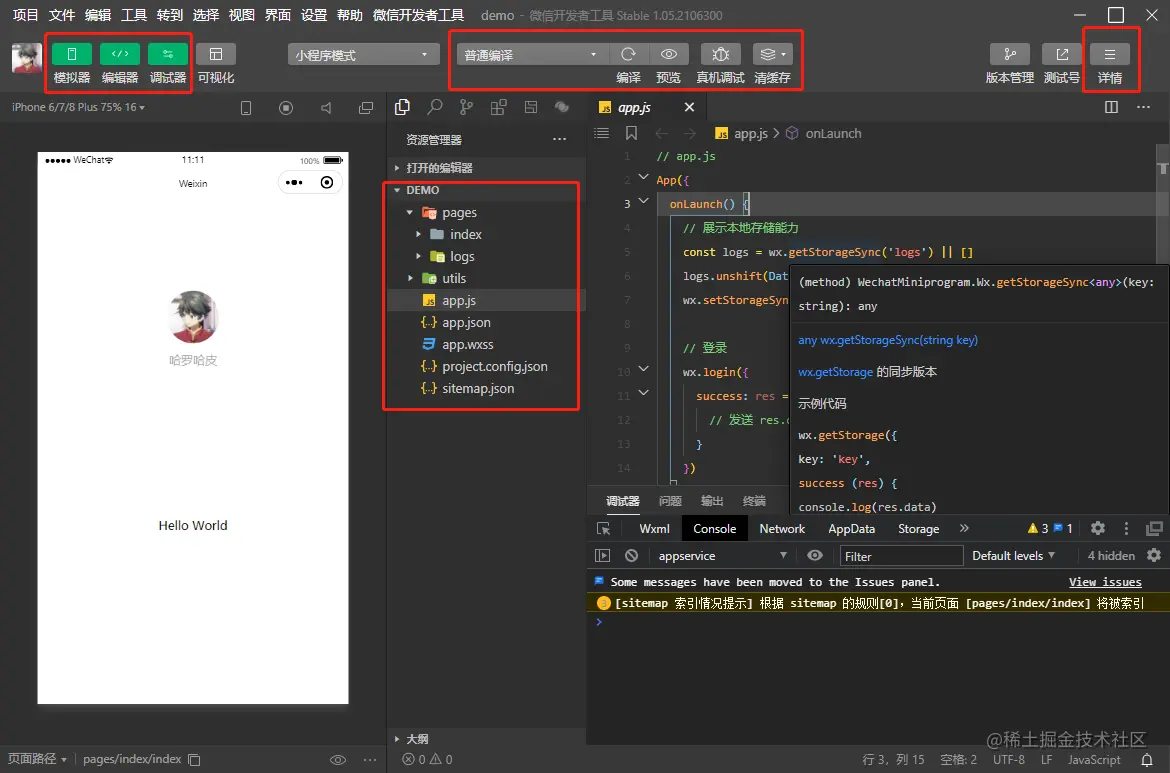Open the source control branch icon
The width and height of the screenshot is (1170, 773).
tap(466, 107)
